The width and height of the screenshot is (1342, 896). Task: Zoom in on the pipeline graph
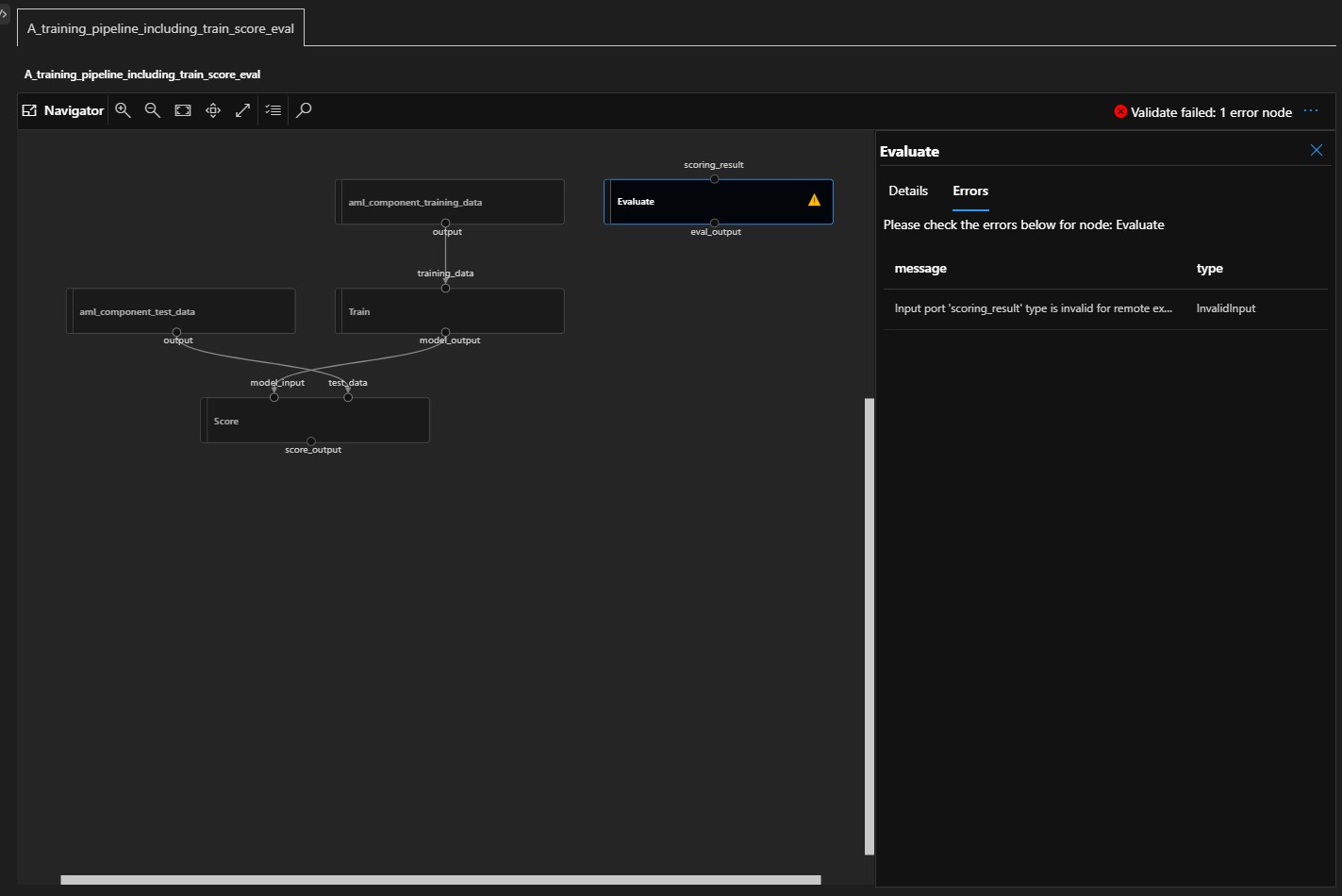[123, 110]
